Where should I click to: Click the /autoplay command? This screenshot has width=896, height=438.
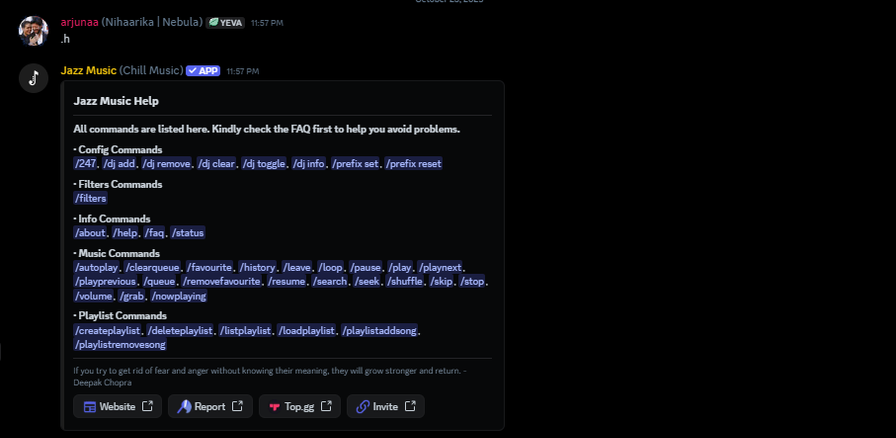pyautogui.click(x=96, y=268)
